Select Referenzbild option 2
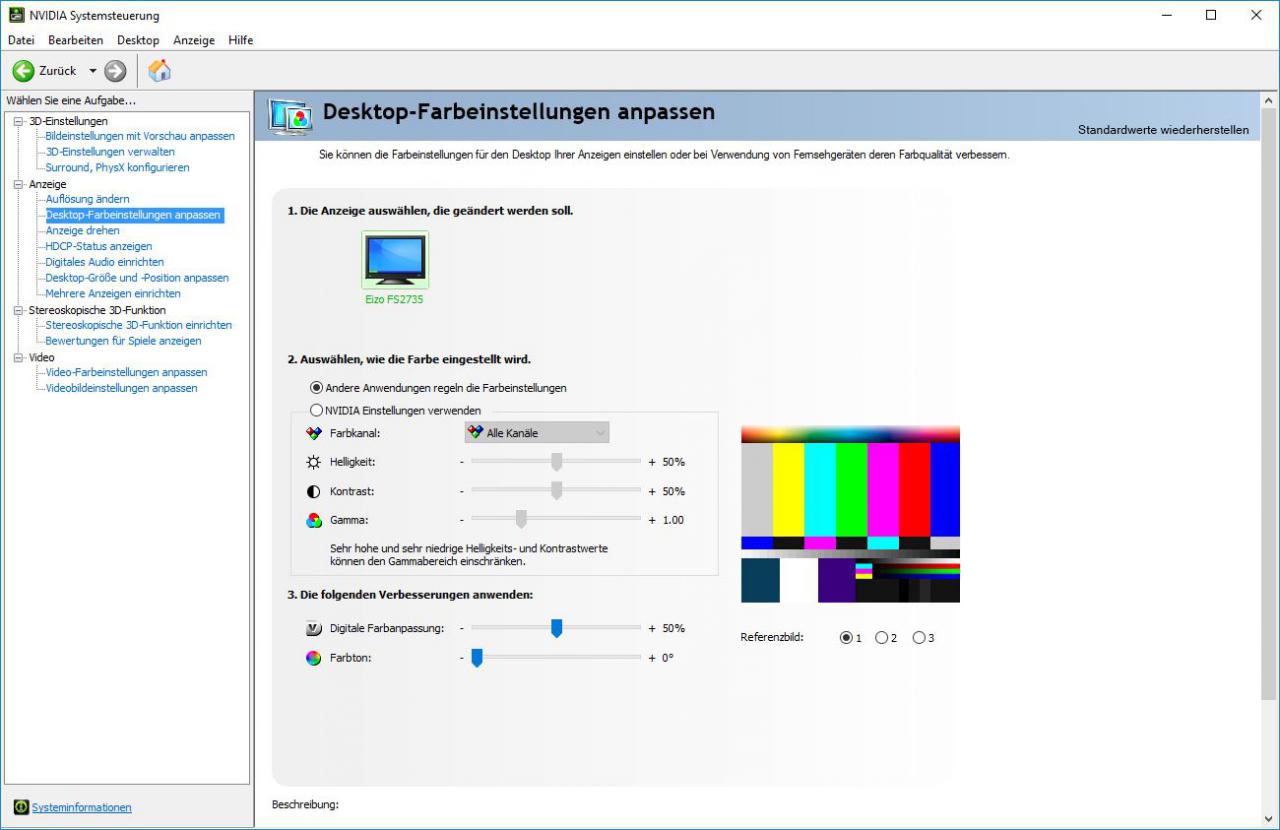This screenshot has width=1280, height=830. click(881, 638)
